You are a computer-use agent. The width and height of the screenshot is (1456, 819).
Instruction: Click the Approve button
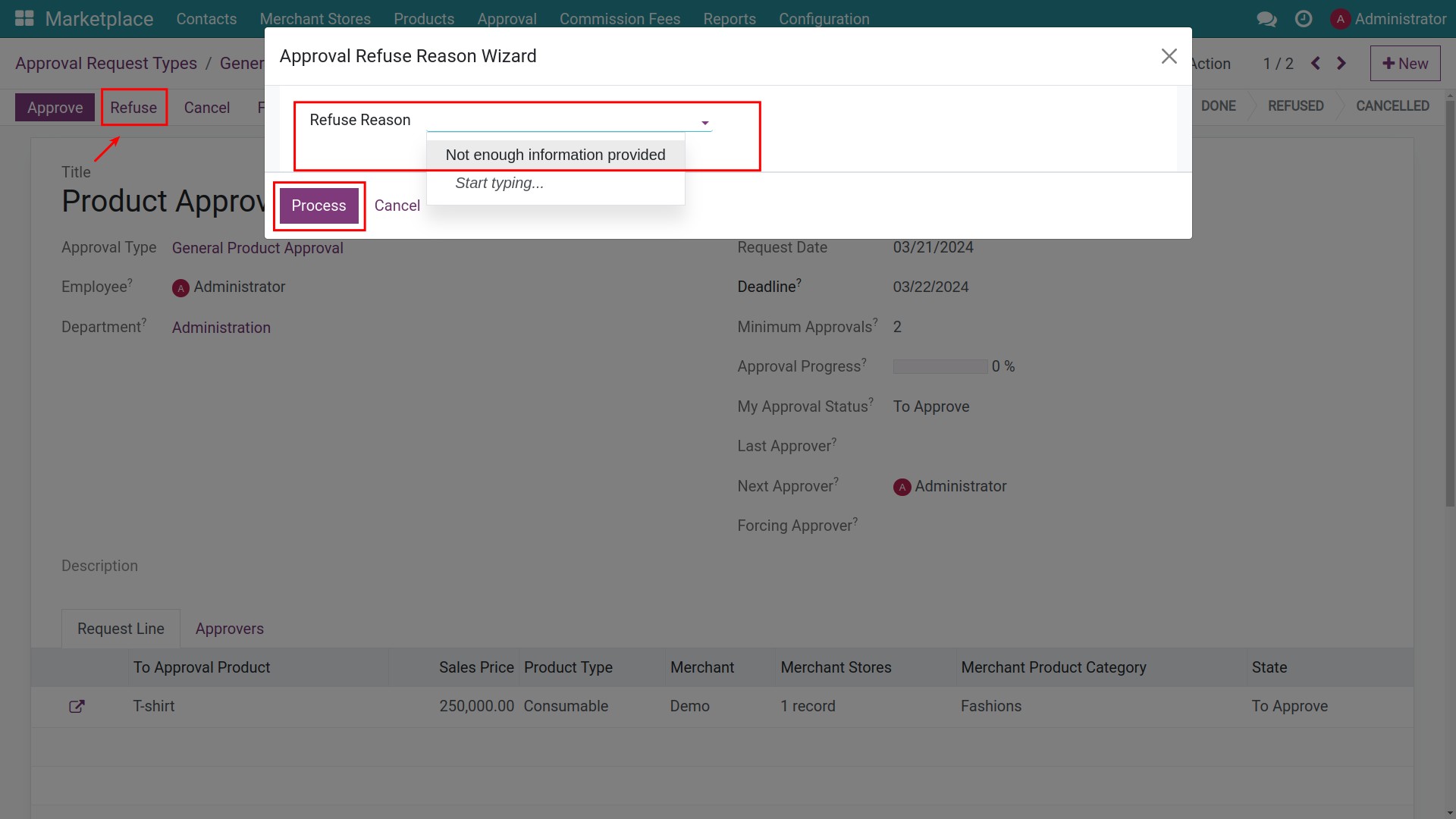tap(55, 108)
